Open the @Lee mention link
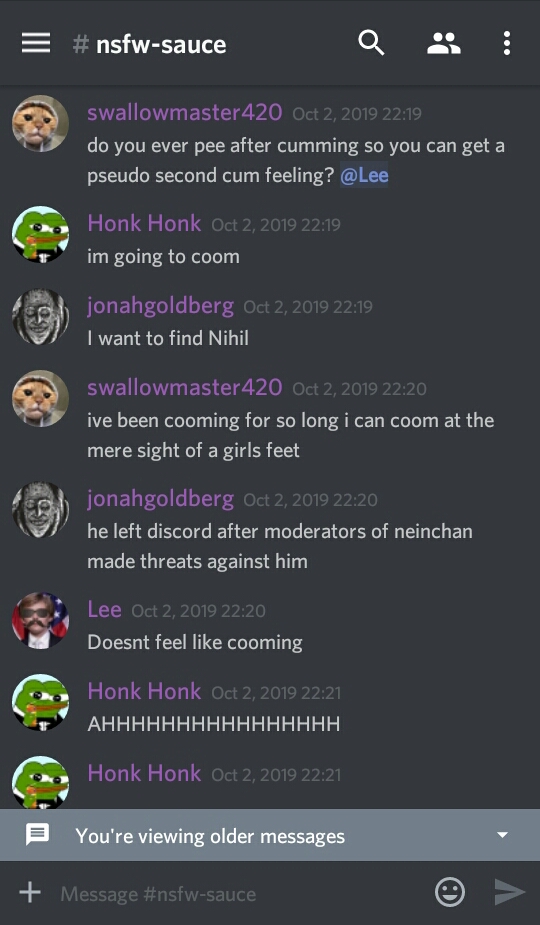The height and width of the screenshot is (925, 540). 364,176
